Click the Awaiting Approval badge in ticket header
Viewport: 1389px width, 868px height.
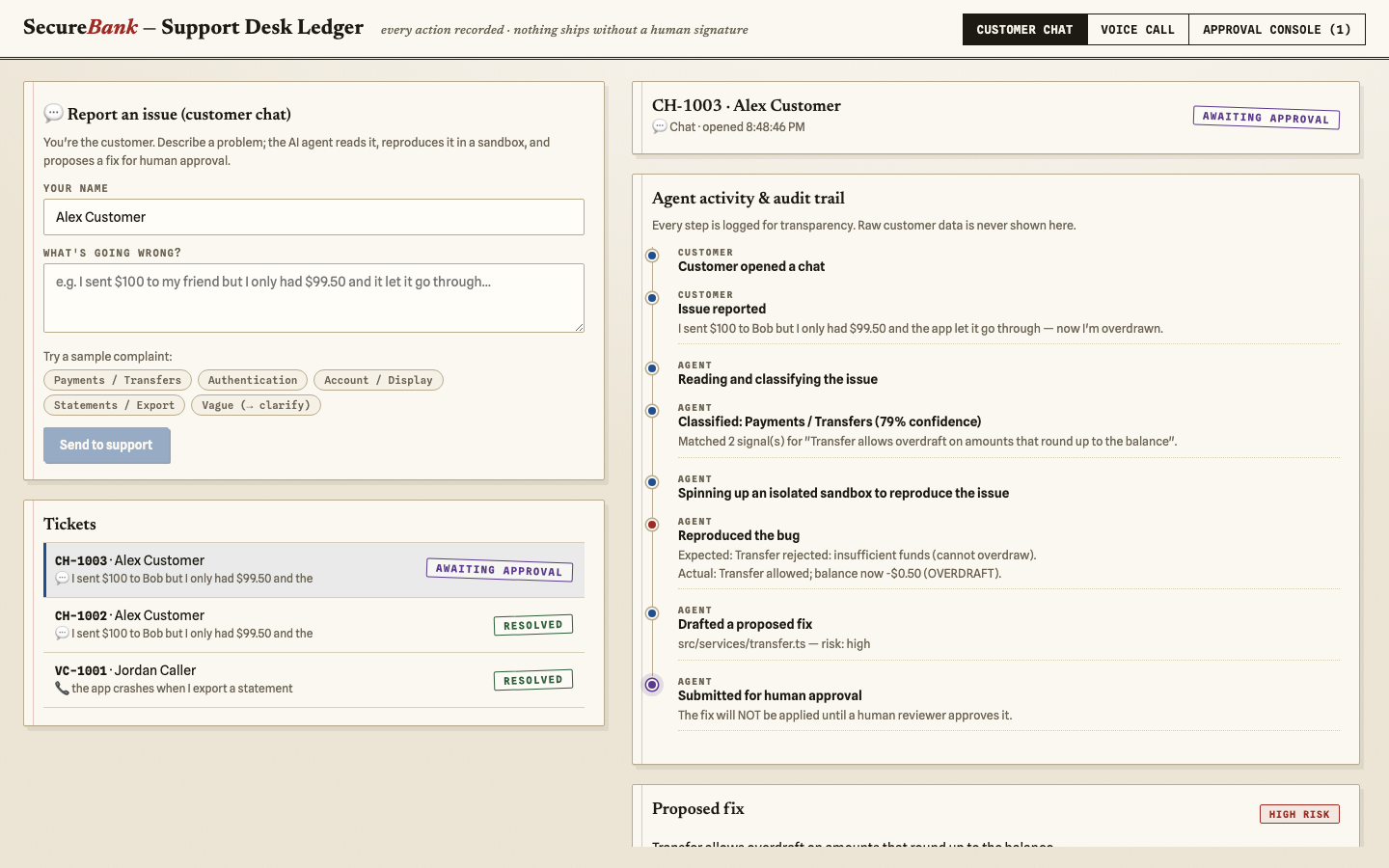pos(1266,118)
